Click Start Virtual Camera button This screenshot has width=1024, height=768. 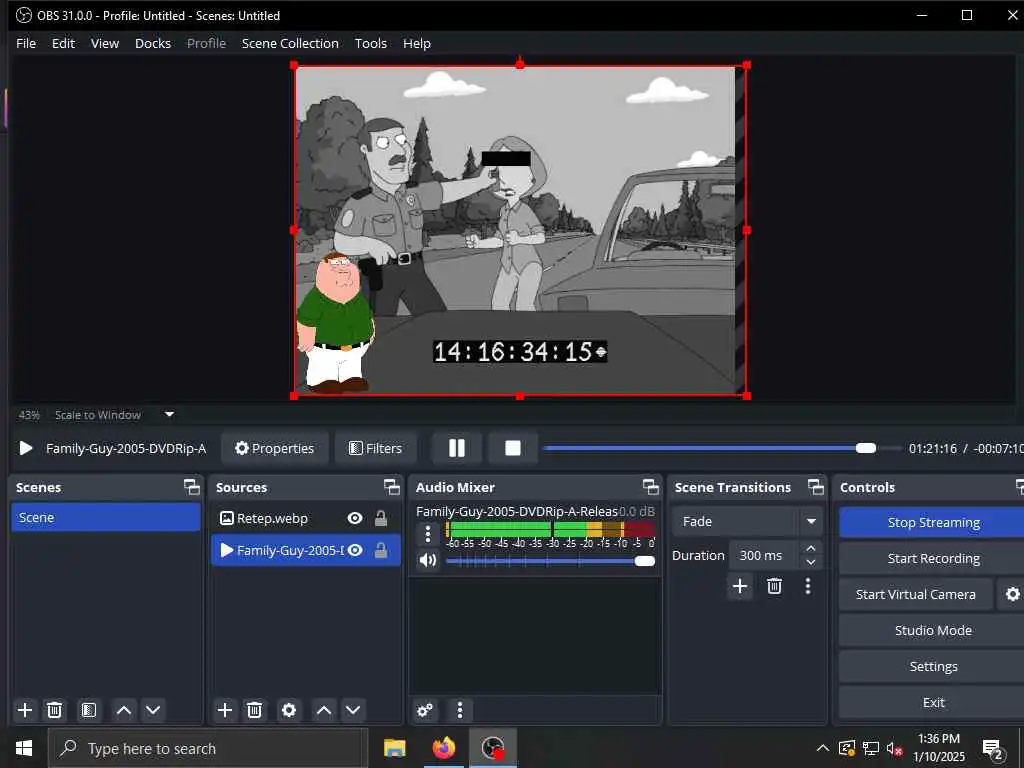[916, 594]
